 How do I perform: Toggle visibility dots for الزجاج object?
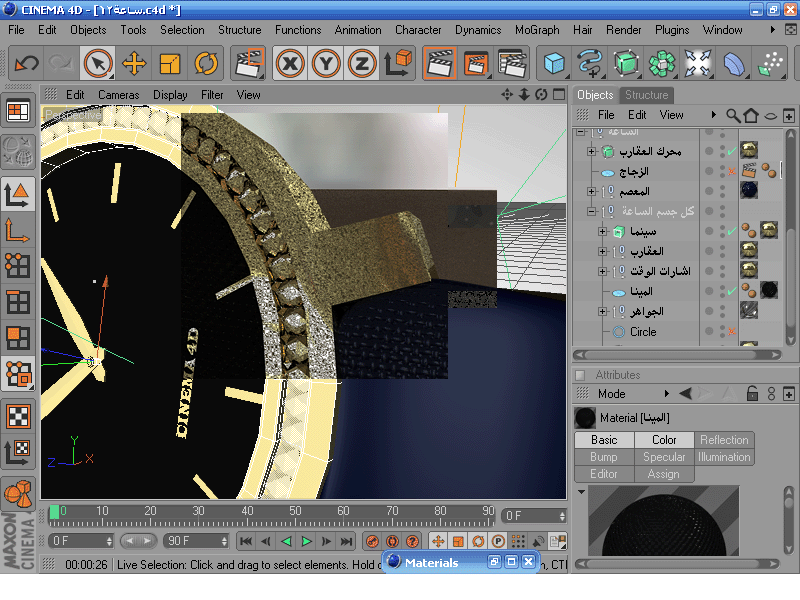click(x=722, y=171)
